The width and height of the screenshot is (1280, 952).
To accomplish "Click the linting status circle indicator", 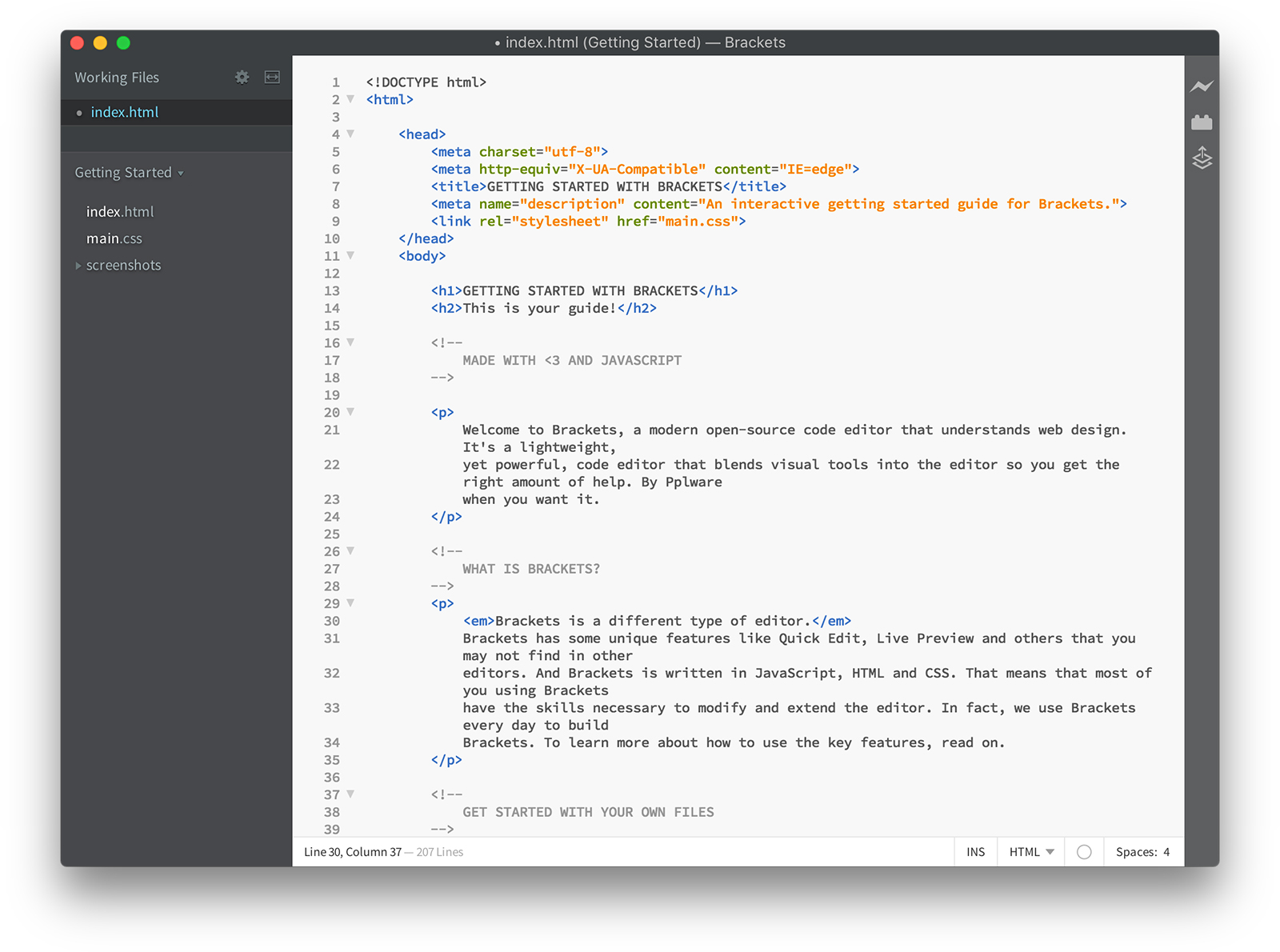I will (x=1084, y=852).
